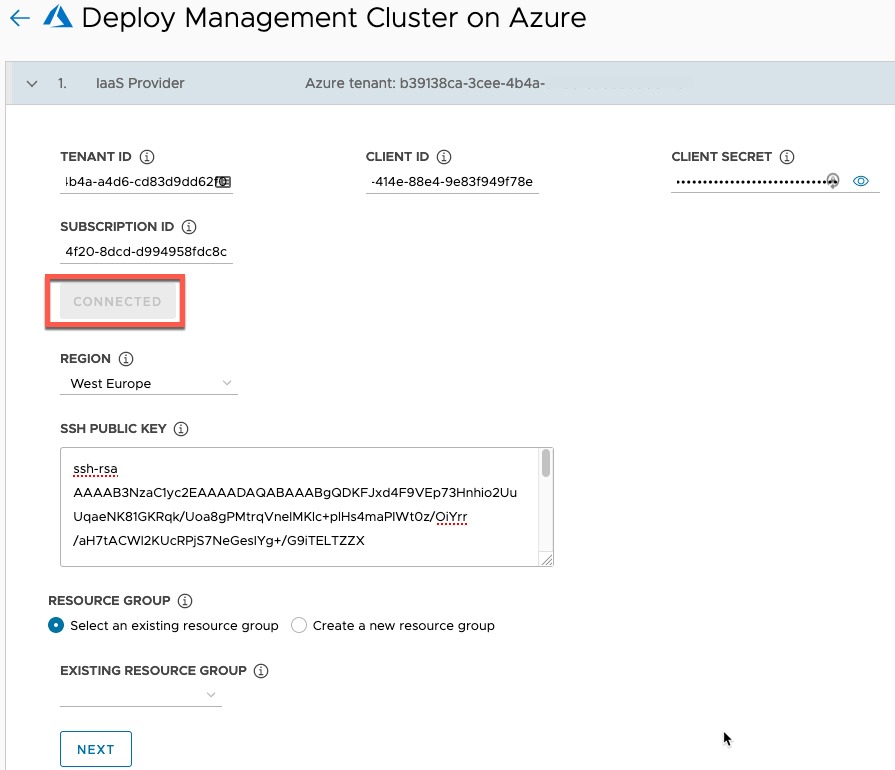The image size is (895, 770).
Task: Click the back arrow icon
Action: 19,18
